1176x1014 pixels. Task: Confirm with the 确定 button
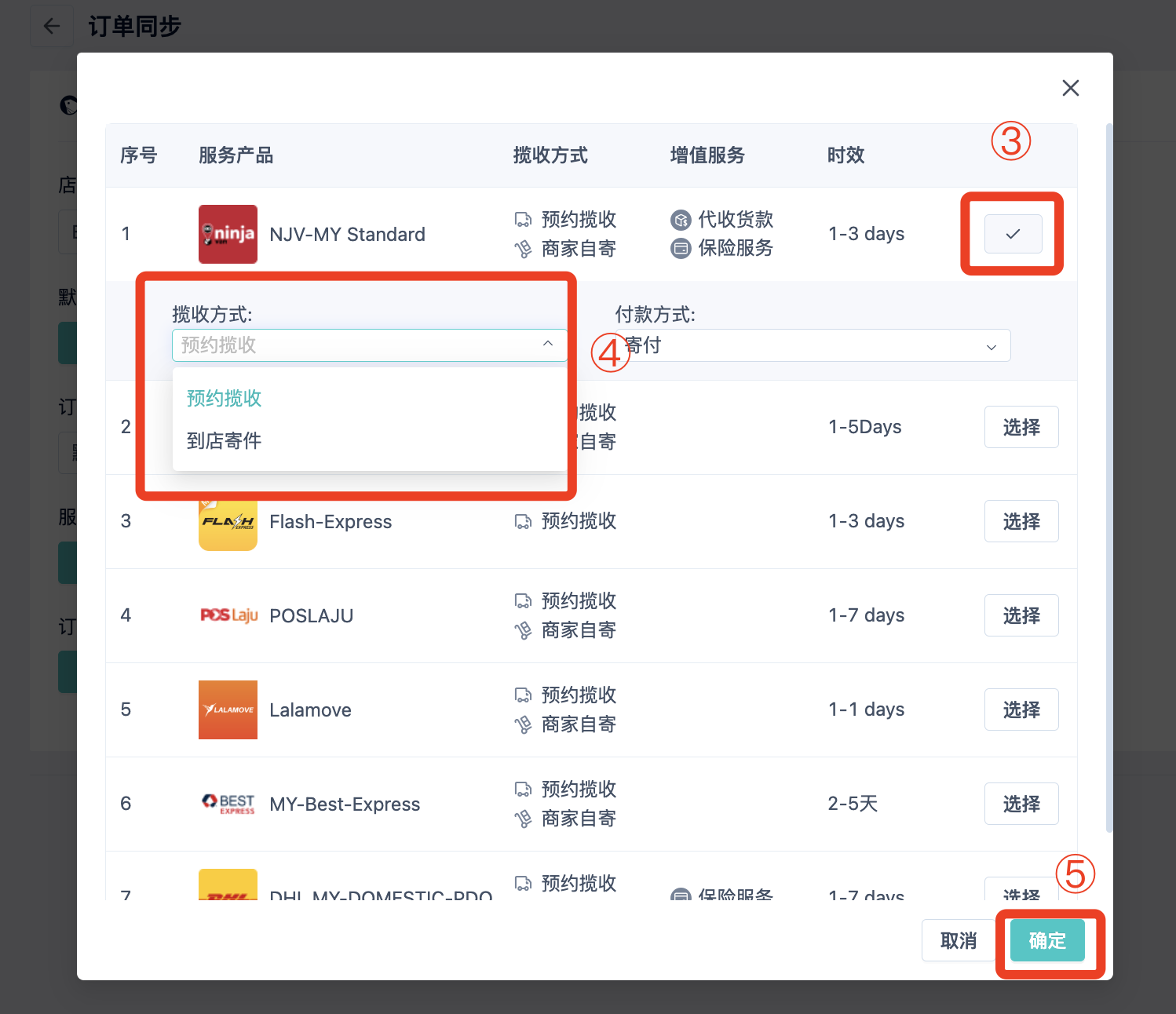[1047, 940]
